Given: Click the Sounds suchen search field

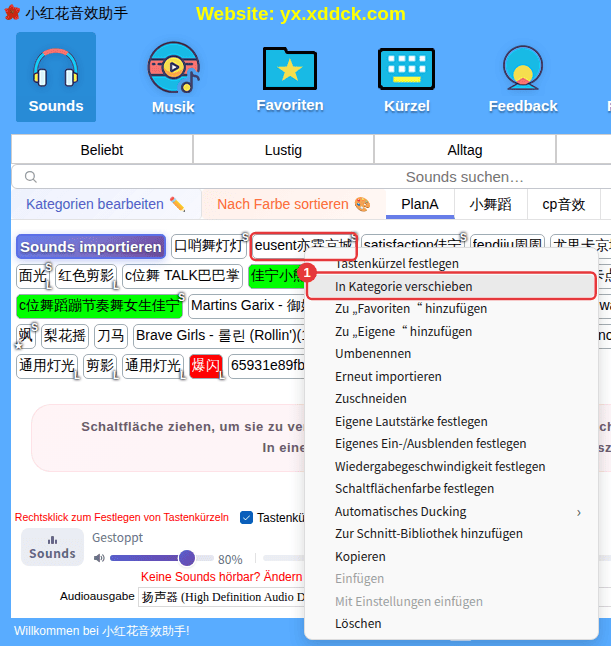Looking at the screenshot, I should coord(313,177).
